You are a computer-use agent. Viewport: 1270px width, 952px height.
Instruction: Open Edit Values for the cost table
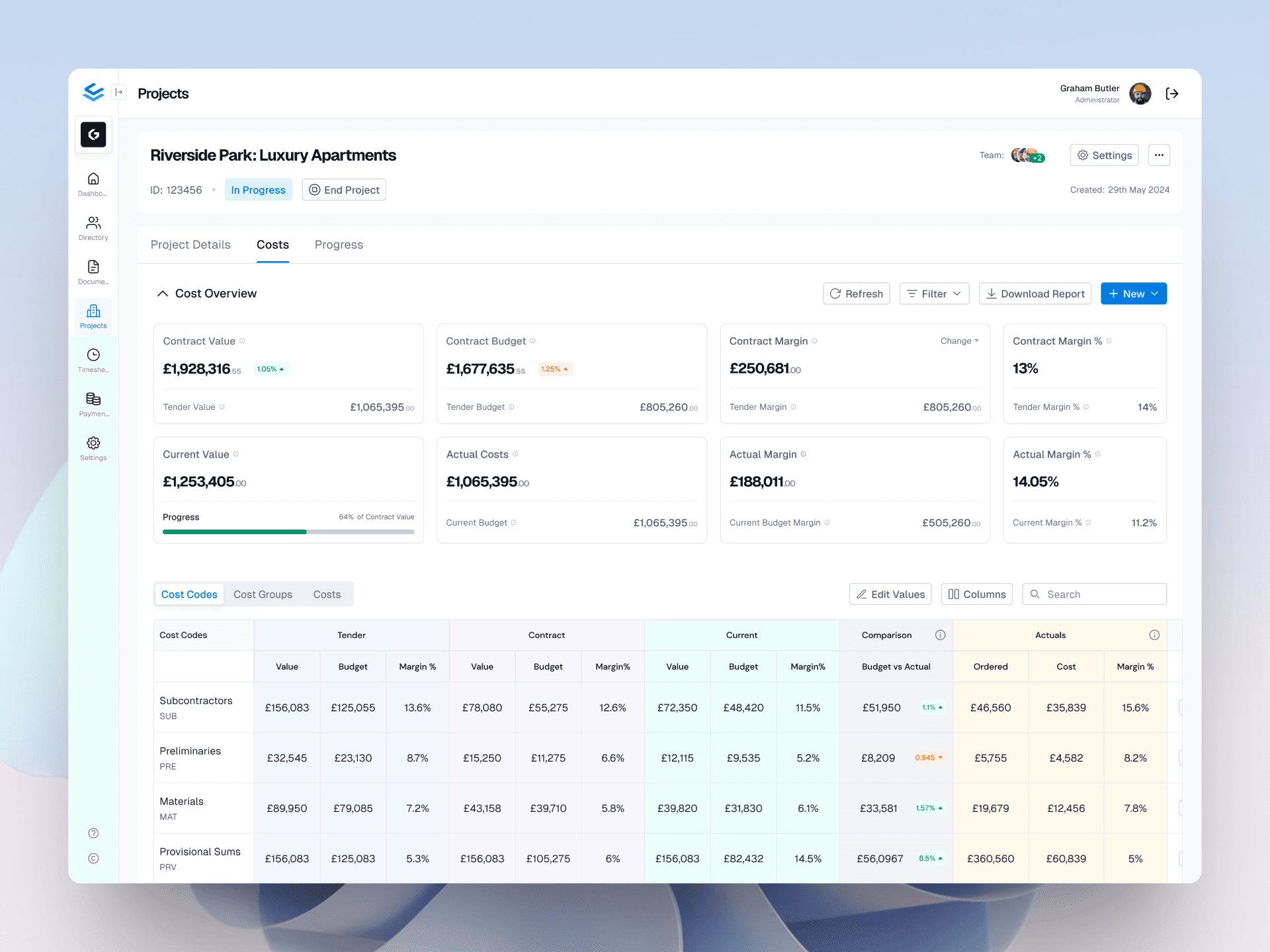(890, 594)
